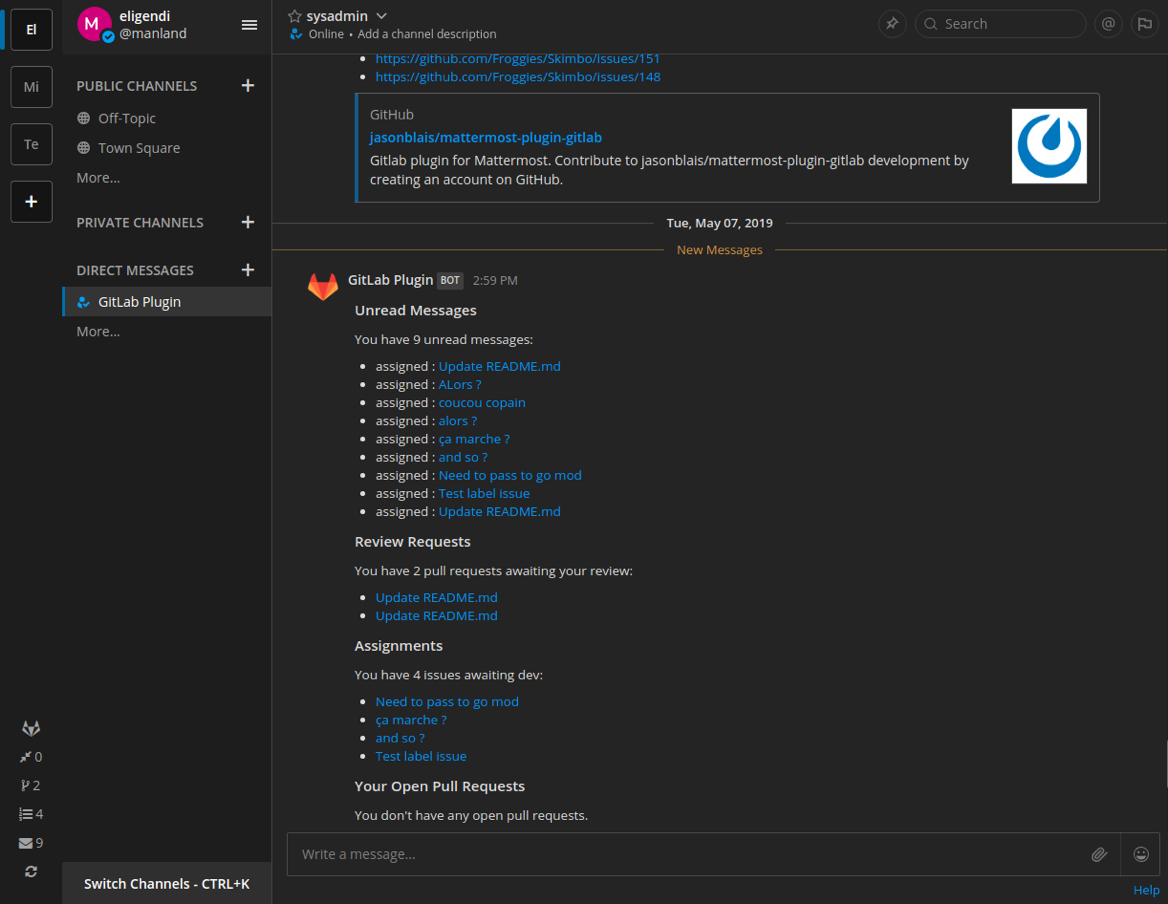Open jasonblais/mattermost-plugin-gitlab link
The image size is (1168, 904).
coord(486,138)
